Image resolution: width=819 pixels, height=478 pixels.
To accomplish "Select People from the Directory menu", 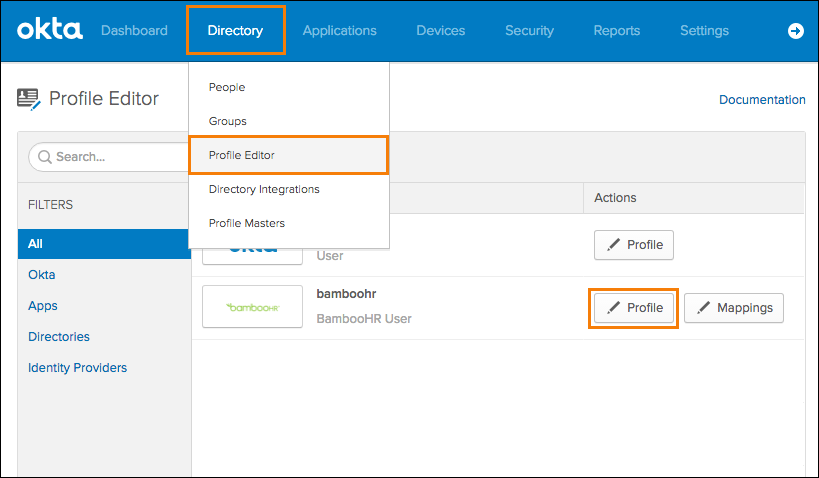I will pyautogui.click(x=289, y=87).
